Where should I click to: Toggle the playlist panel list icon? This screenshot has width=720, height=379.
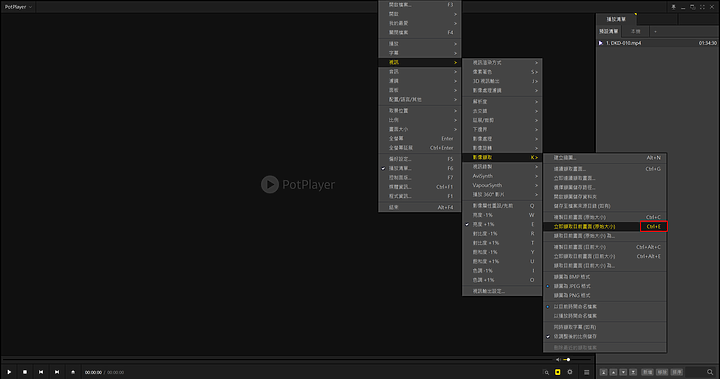pos(586,372)
